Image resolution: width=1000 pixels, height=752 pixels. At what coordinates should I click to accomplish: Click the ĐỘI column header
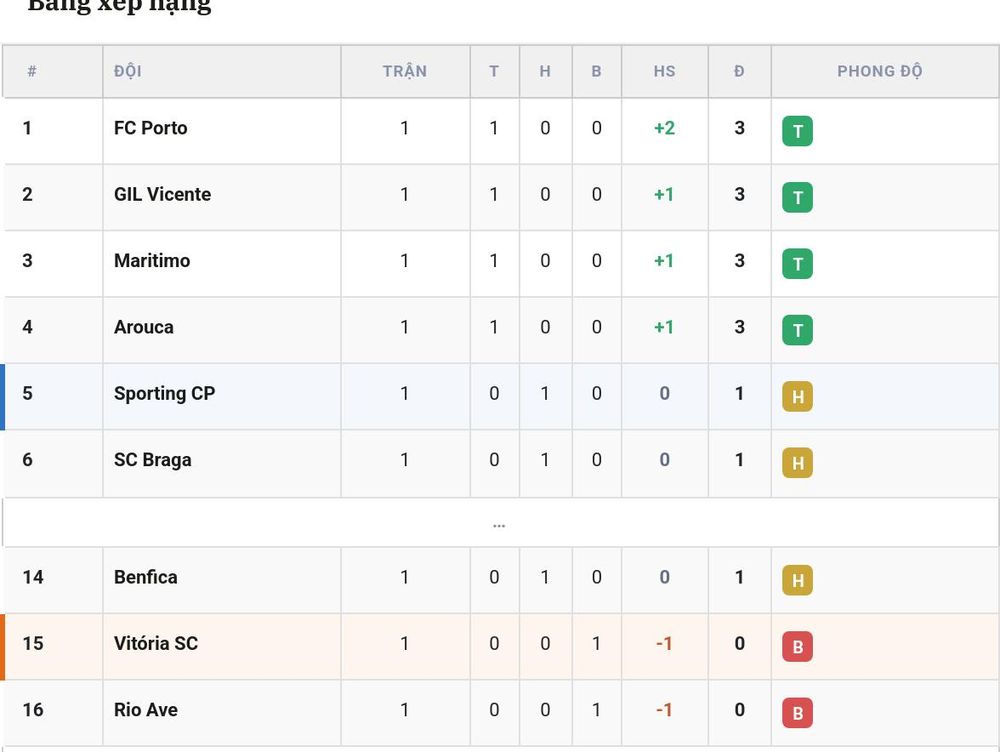[x=128, y=71]
